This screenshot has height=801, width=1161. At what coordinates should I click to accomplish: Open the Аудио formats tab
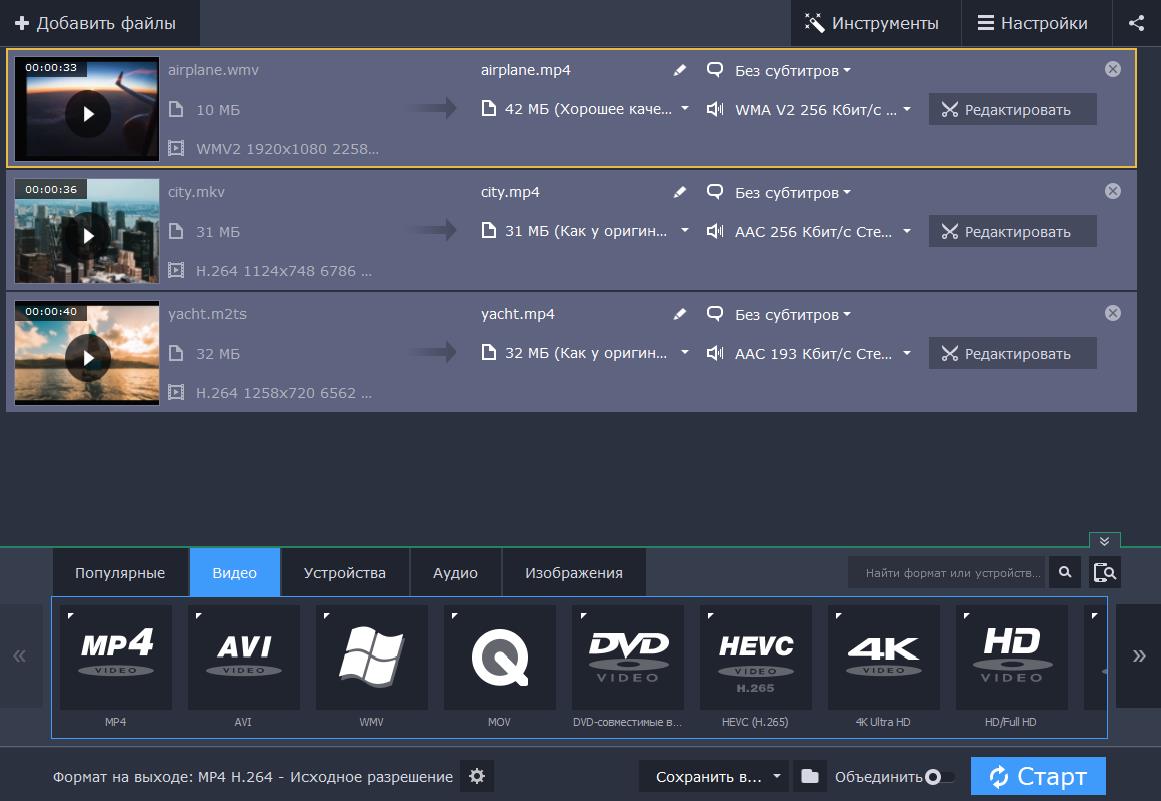(455, 572)
